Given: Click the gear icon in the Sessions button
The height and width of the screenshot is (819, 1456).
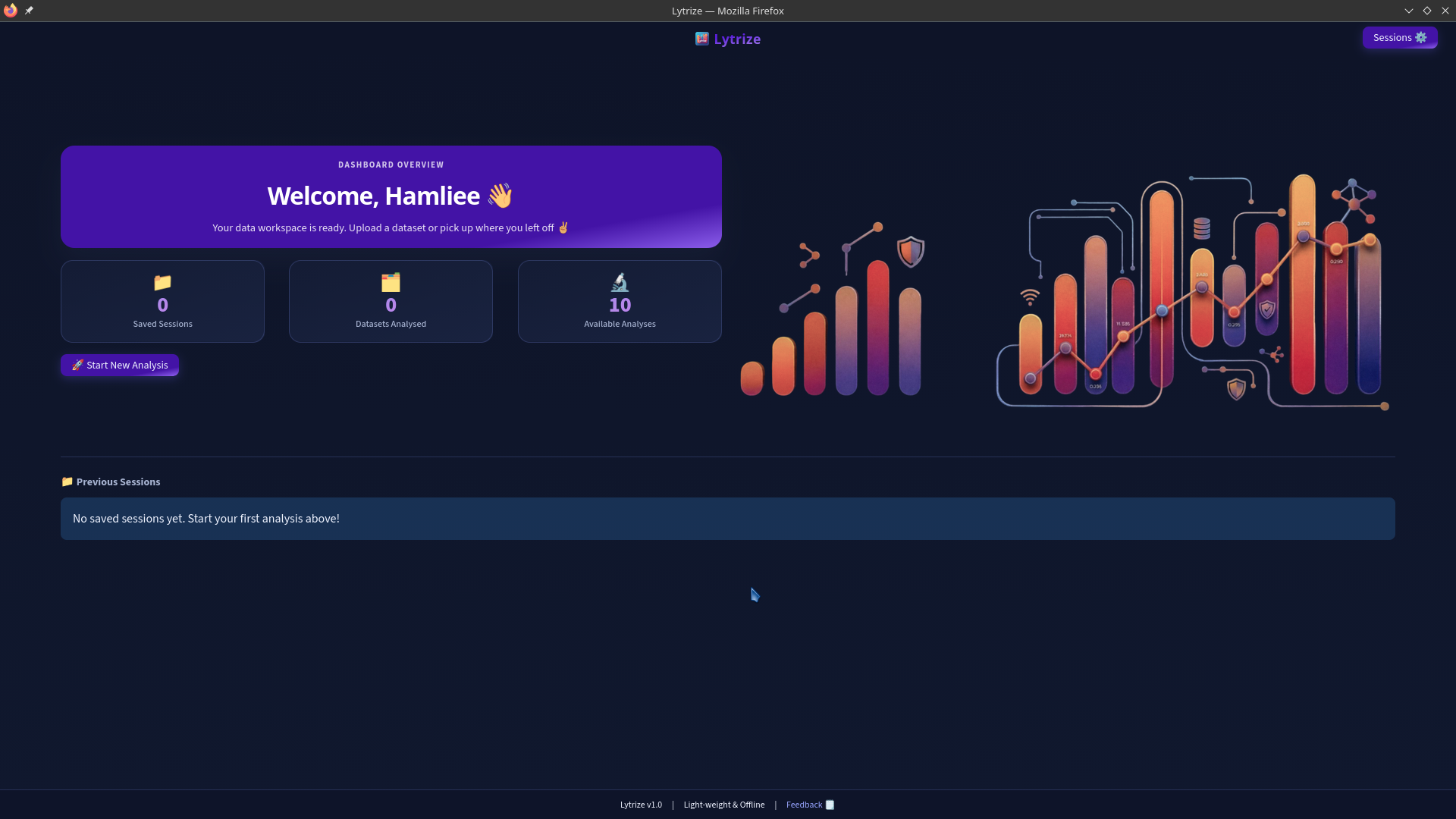Looking at the screenshot, I should pyautogui.click(x=1421, y=38).
